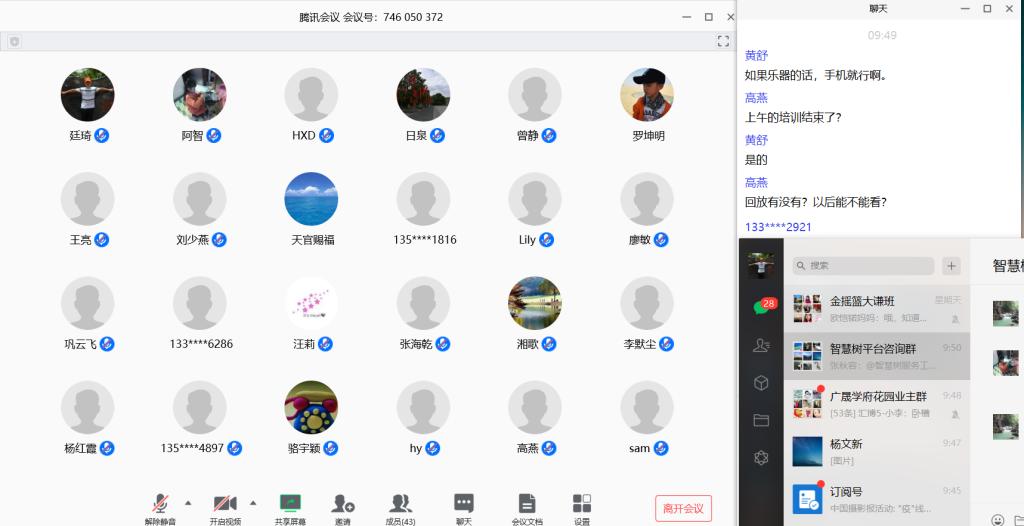Expand audio options arrow beside 解除静音
This screenshot has width=1024, height=526.
[188, 502]
